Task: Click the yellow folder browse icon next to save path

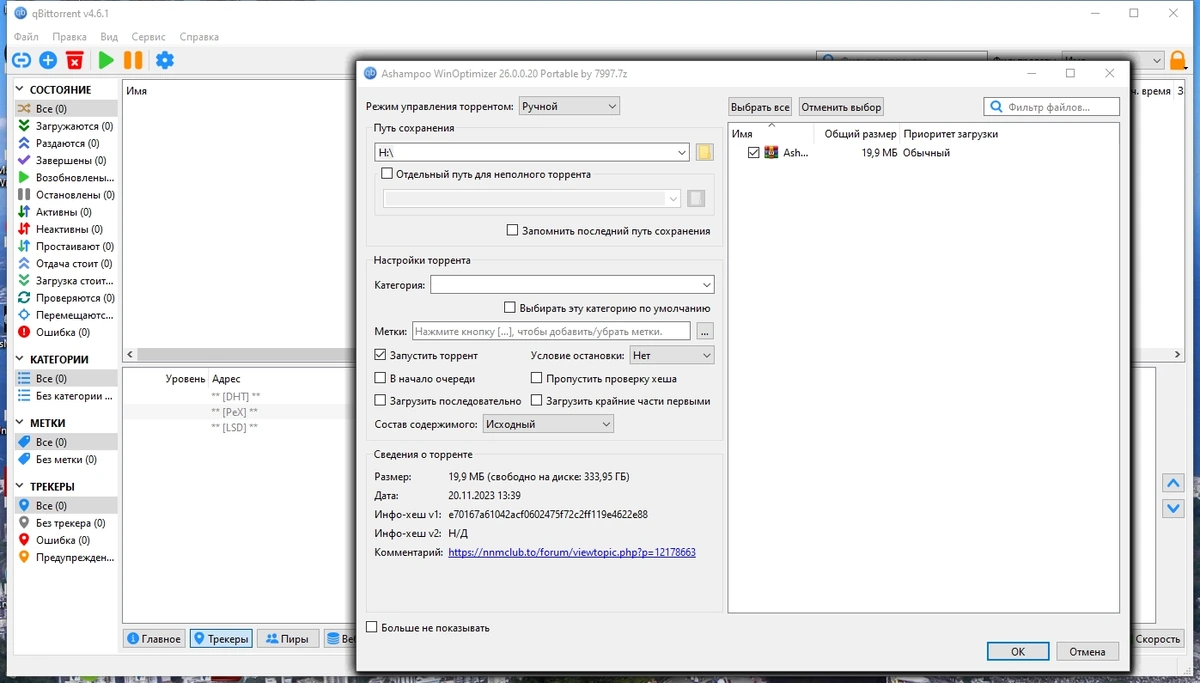Action: (704, 152)
